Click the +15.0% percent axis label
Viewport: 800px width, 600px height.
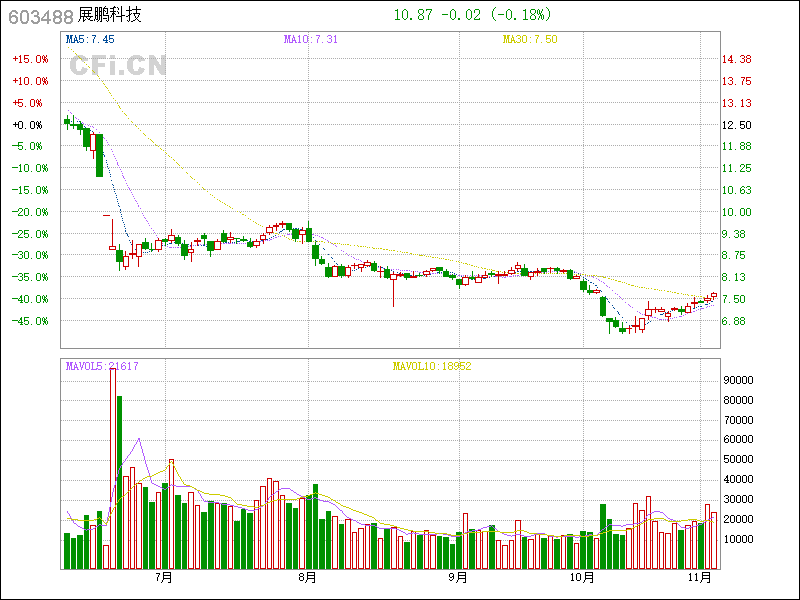click(30, 60)
